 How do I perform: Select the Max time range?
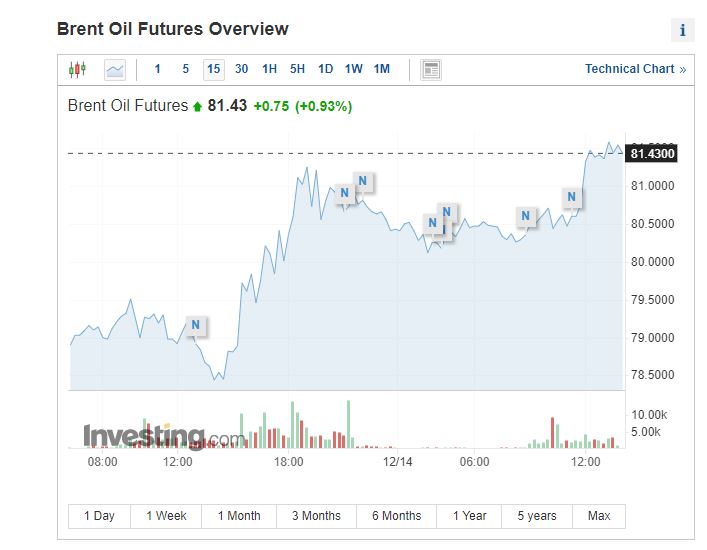[599, 516]
